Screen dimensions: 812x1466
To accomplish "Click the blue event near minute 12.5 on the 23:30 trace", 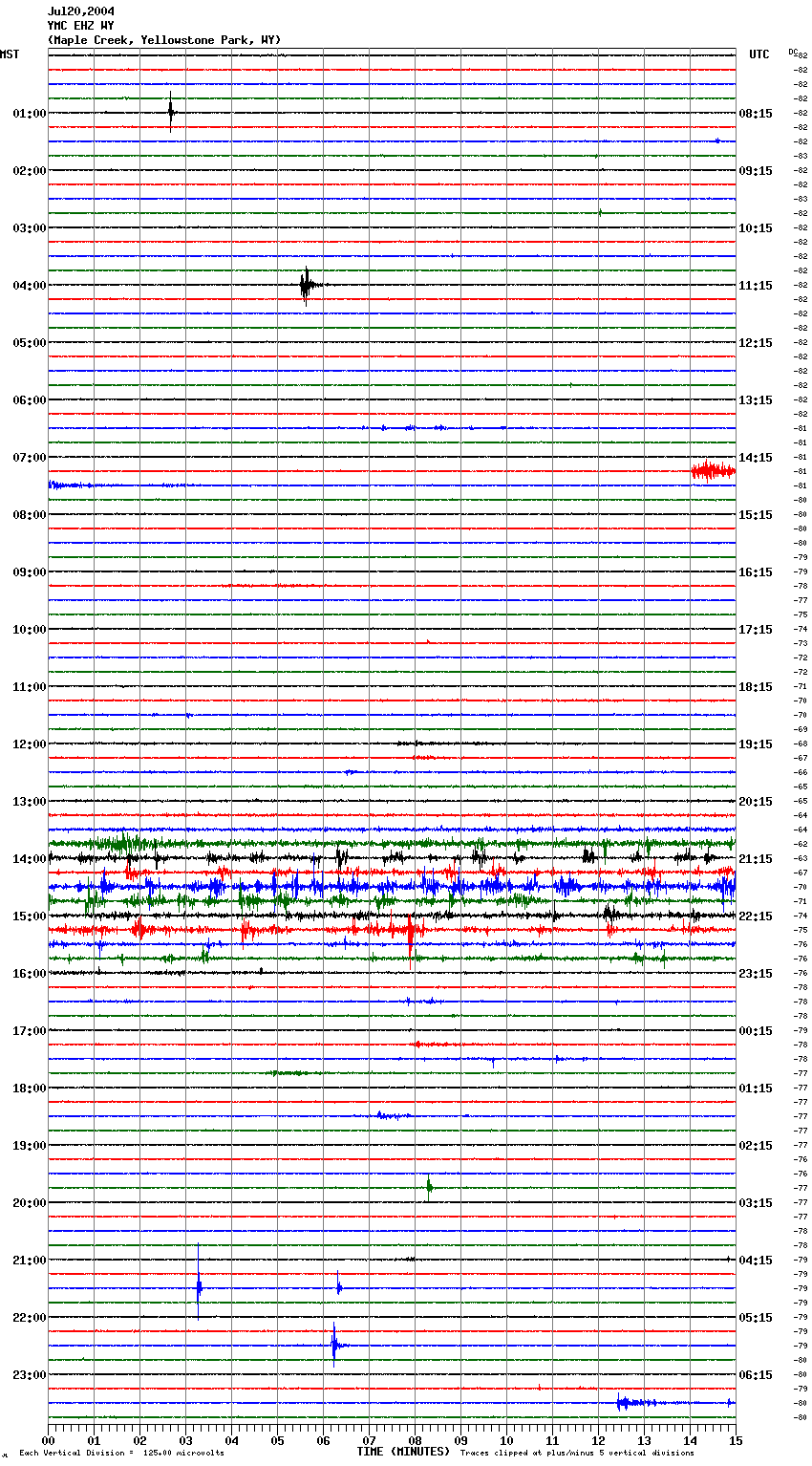I will (625, 1403).
